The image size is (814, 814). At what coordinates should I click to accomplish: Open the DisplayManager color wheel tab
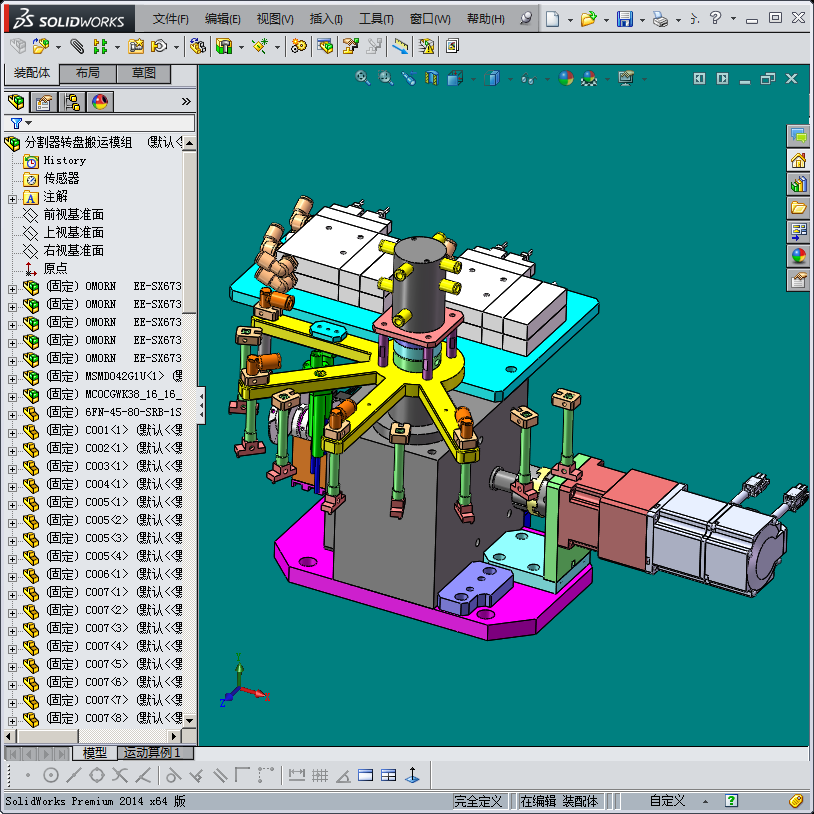pyautogui.click(x=100, y=101)
